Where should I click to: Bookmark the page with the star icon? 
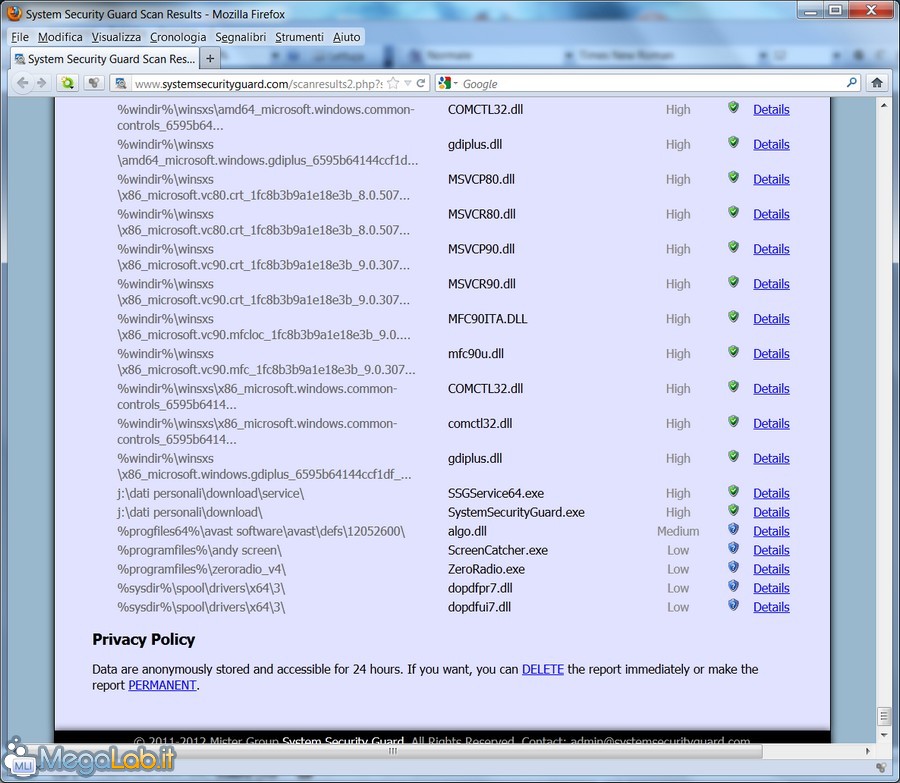click(393, 83)
